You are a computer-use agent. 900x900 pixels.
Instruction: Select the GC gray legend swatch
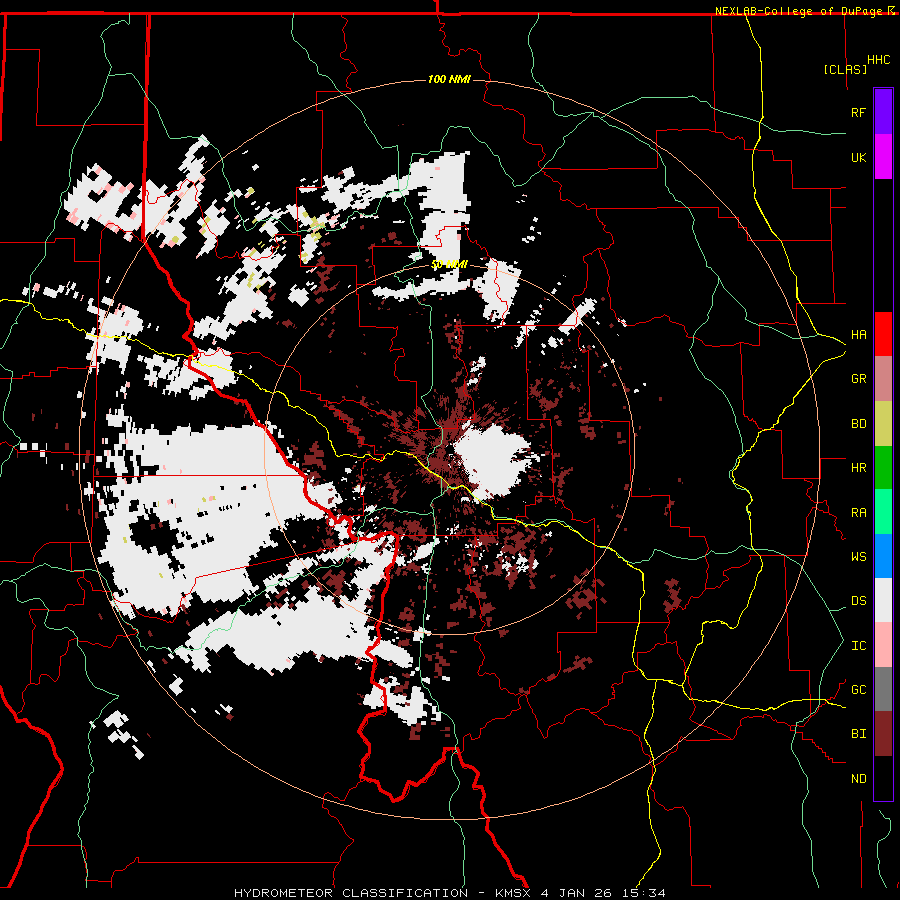pos(883,689)
